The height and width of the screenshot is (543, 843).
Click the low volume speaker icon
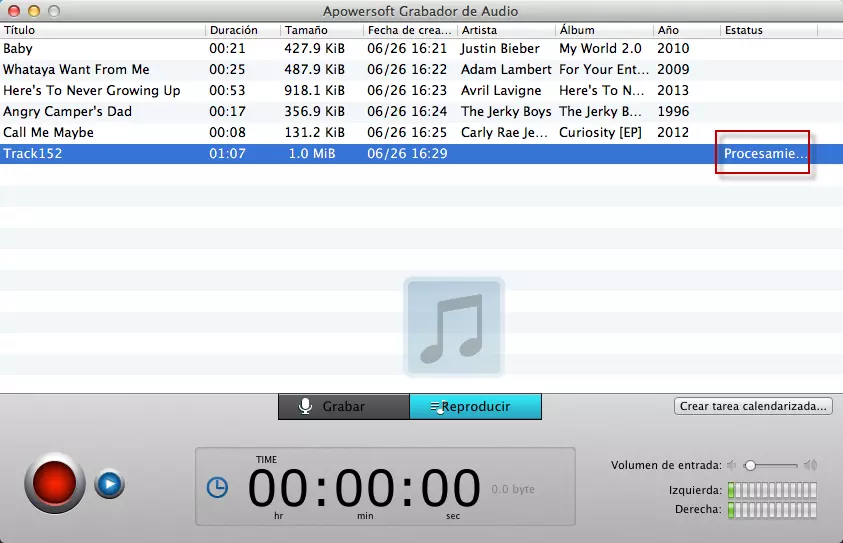point(732,465)
